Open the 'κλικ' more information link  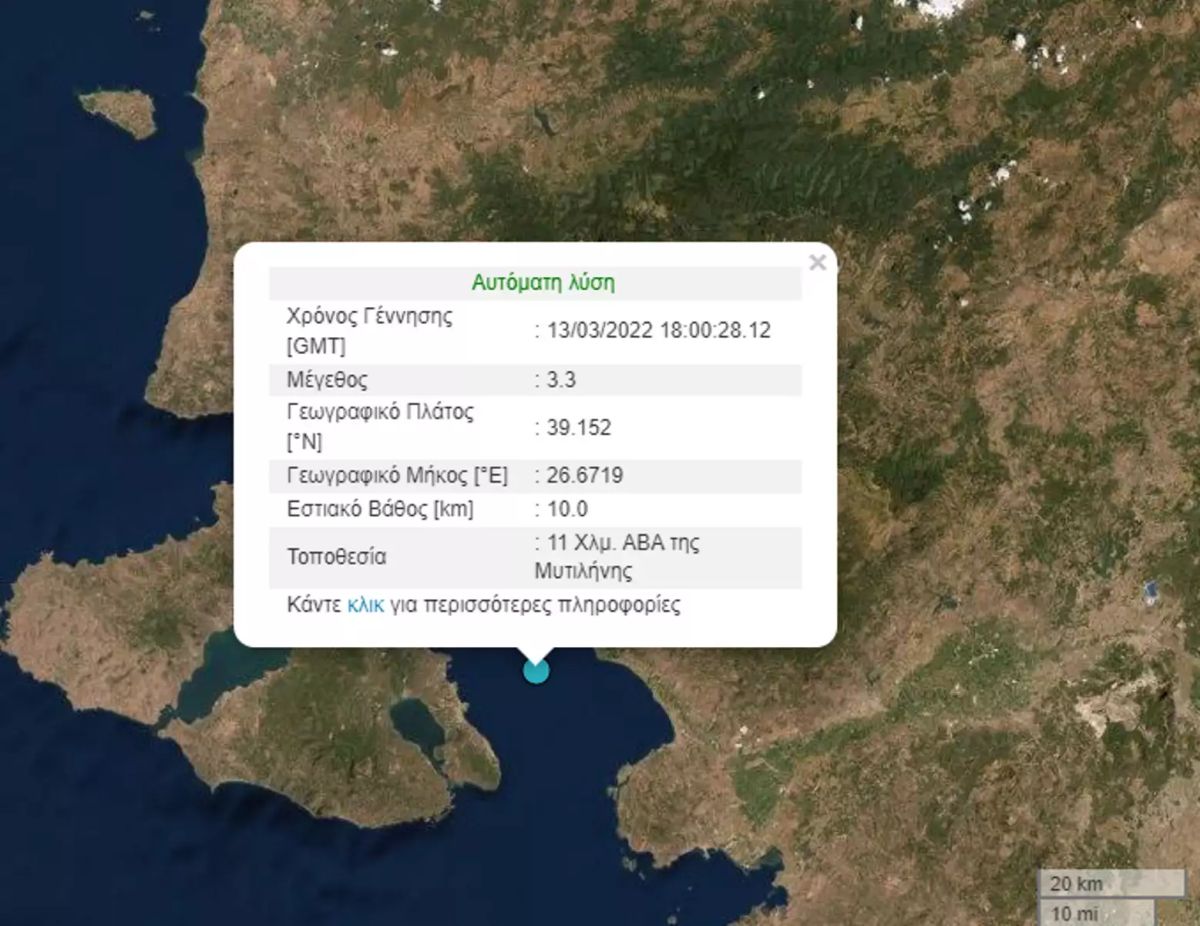[x=365, y=605]
